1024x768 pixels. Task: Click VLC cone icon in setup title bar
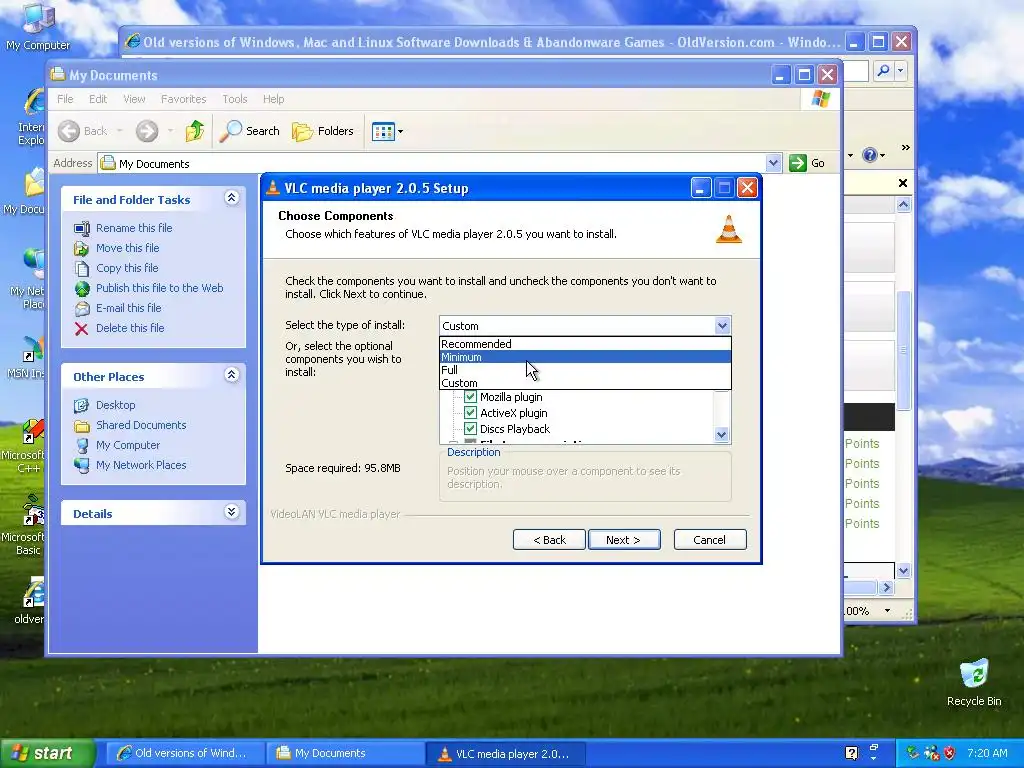pyautogui.click(x=273, y=188)
